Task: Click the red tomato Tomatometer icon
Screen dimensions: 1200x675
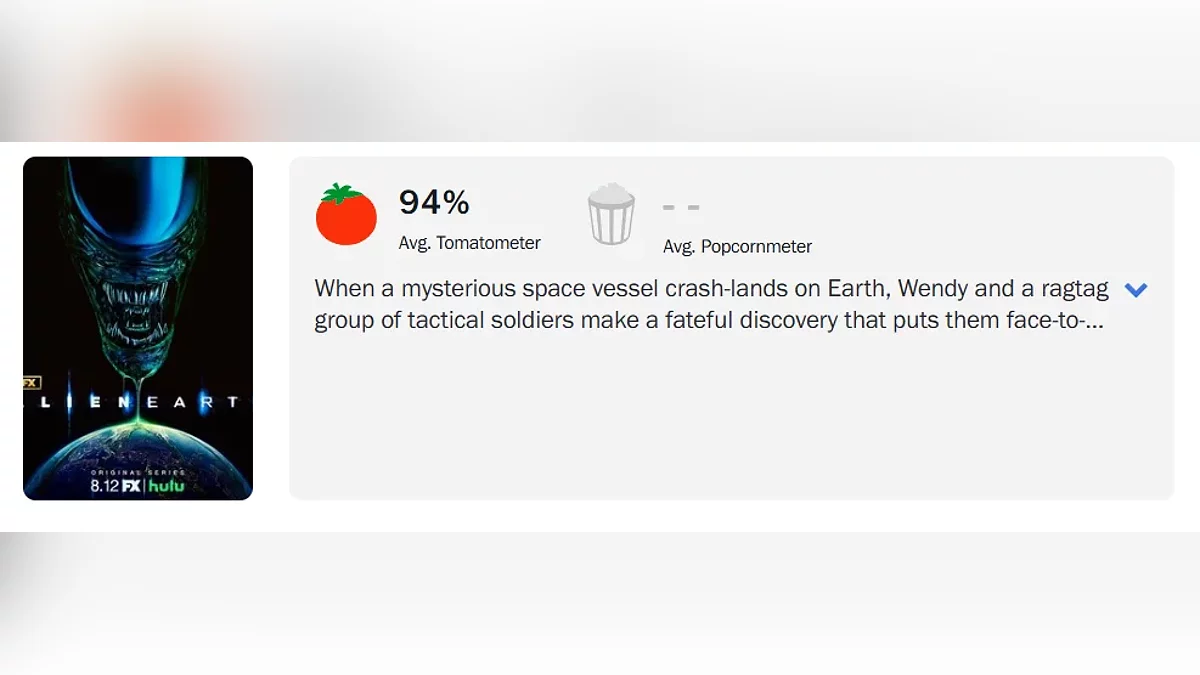Action: click(346, 215)
